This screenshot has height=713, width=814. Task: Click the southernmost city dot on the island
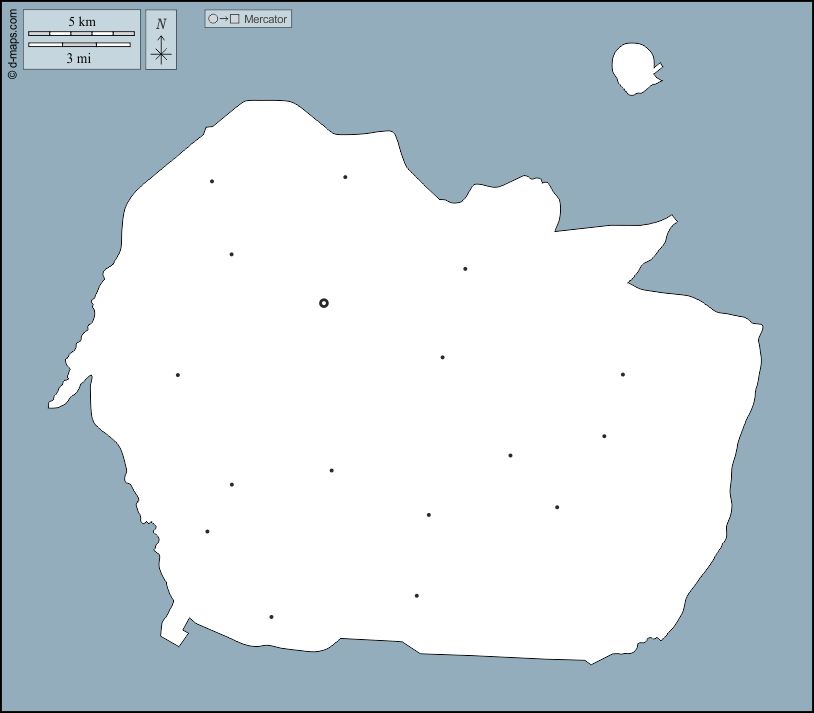[x=271, y=617]
